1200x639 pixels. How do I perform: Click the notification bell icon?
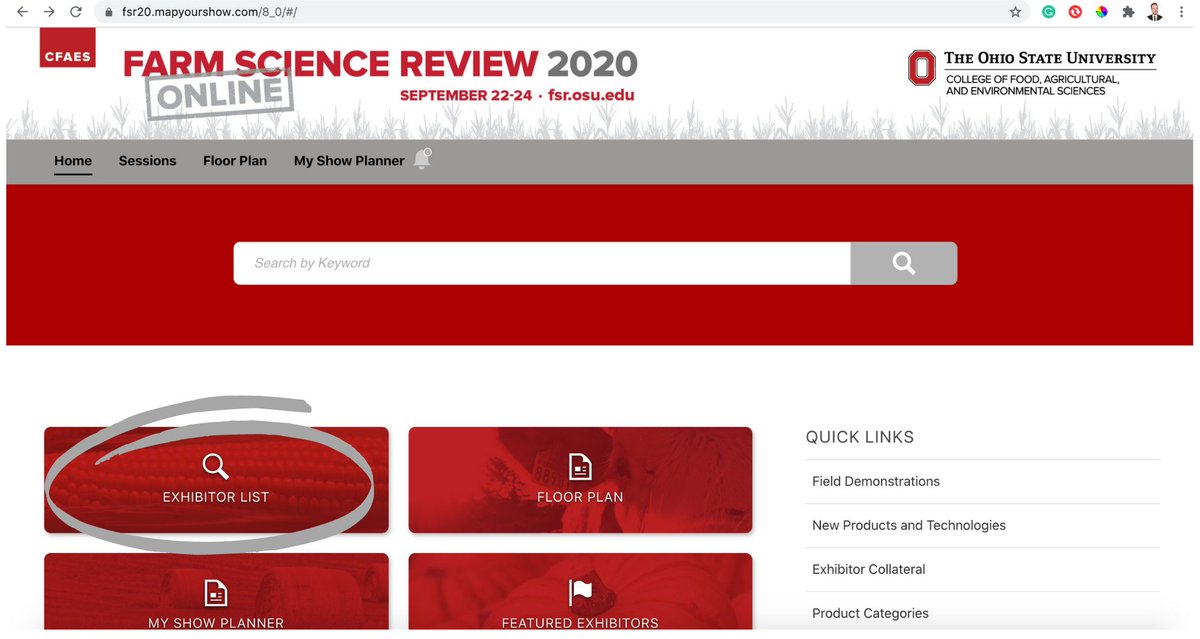pyautogui.click(x=422, y=159)
